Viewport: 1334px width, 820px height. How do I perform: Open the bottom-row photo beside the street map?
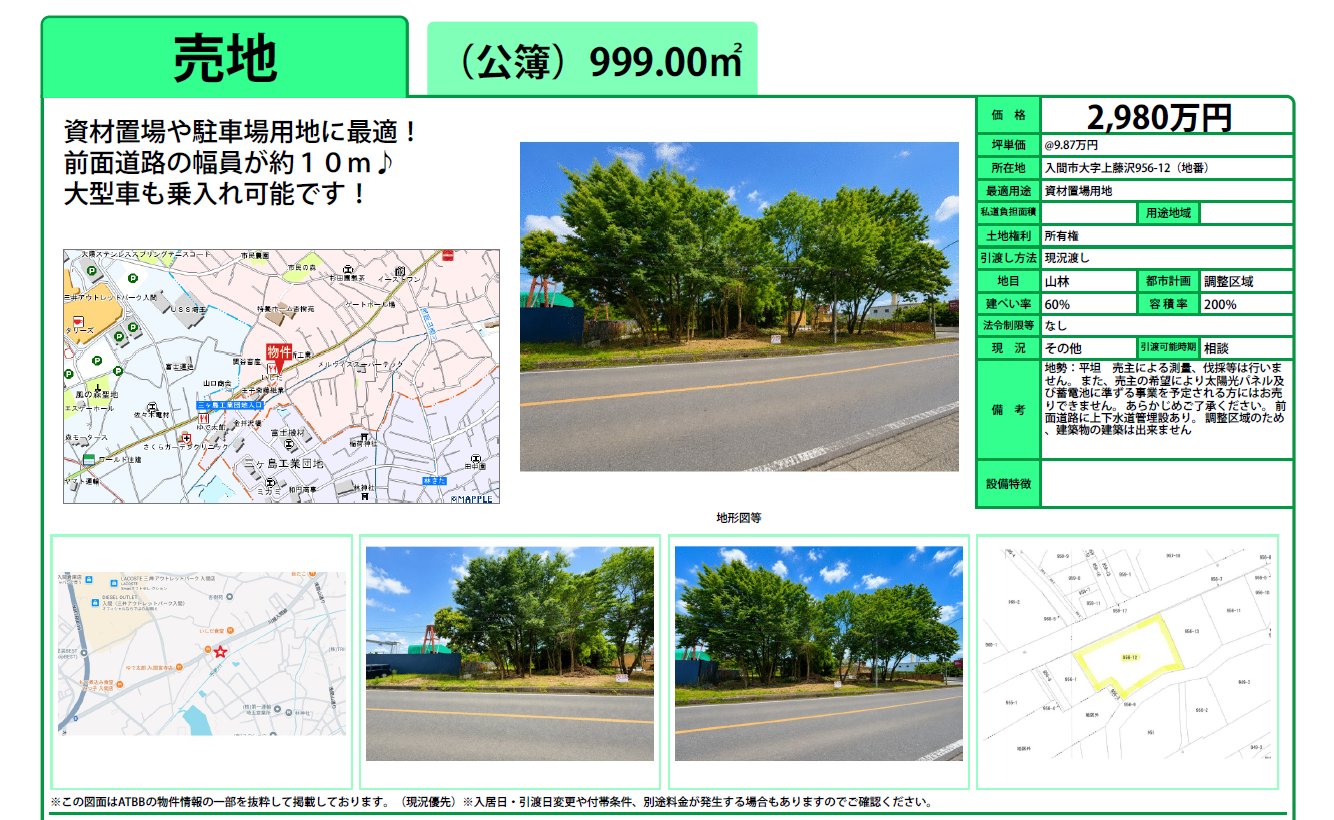510,654
